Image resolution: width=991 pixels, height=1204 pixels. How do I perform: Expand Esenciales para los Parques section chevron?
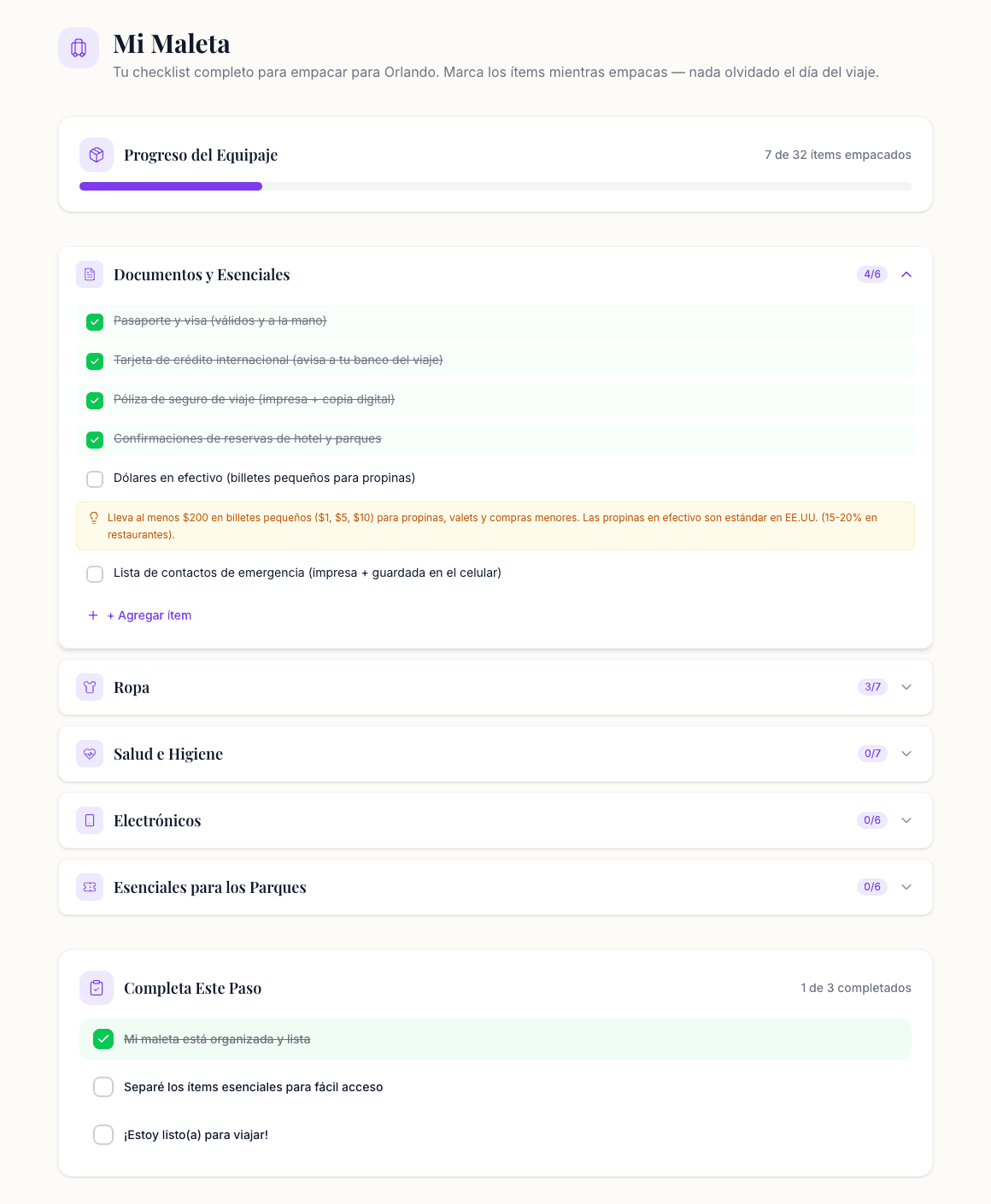(x=906, y=887)
